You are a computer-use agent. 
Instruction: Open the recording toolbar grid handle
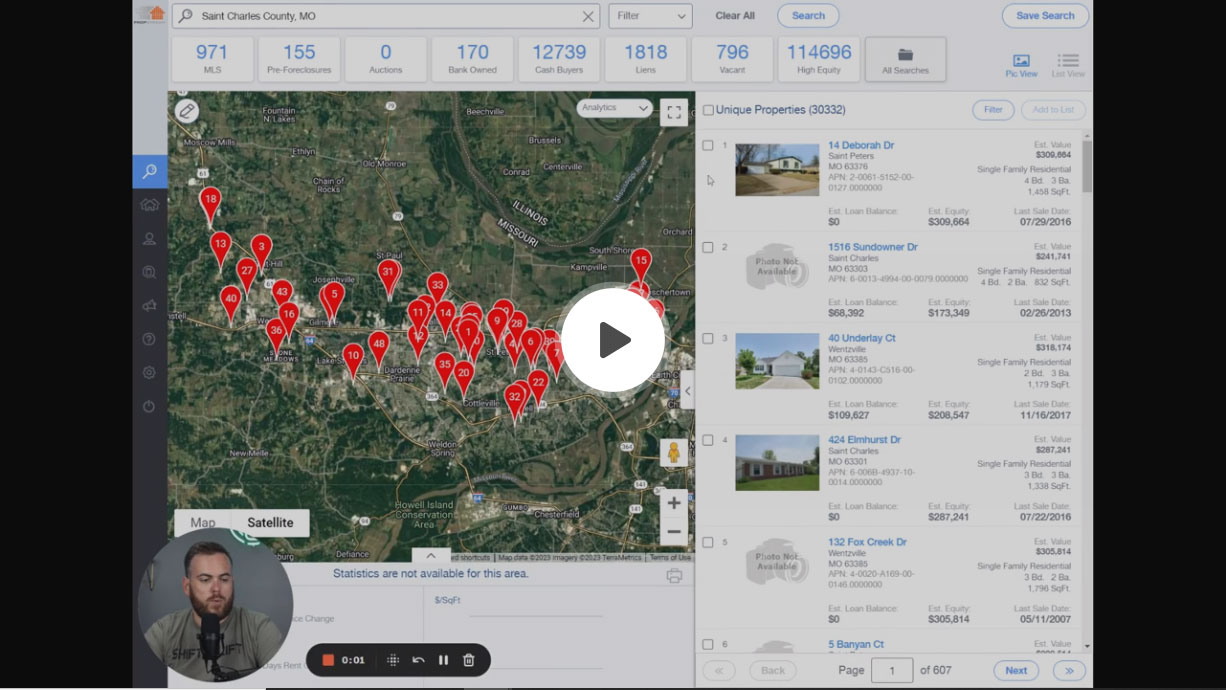(x=393, y=660)
